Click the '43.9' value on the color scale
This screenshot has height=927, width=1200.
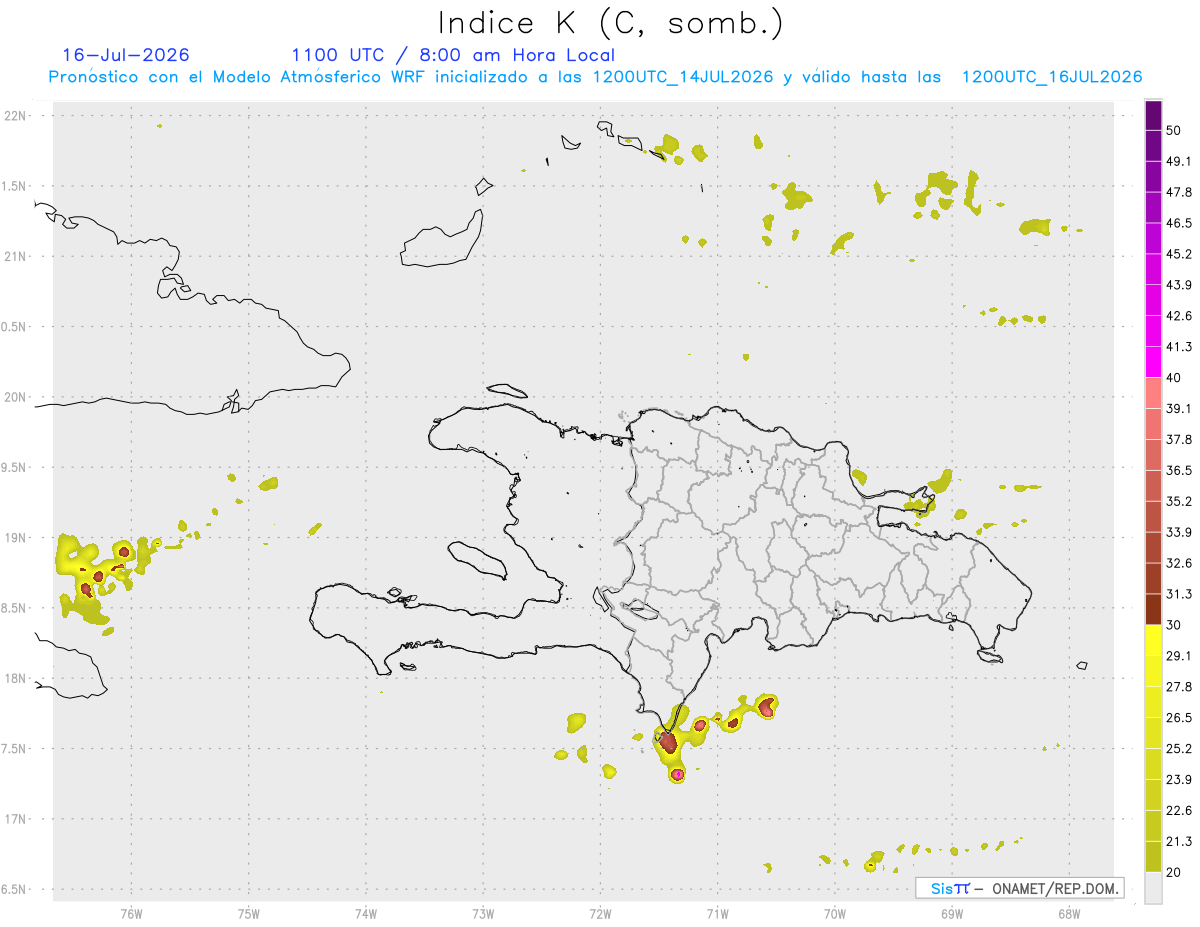tap(1179, 285)
